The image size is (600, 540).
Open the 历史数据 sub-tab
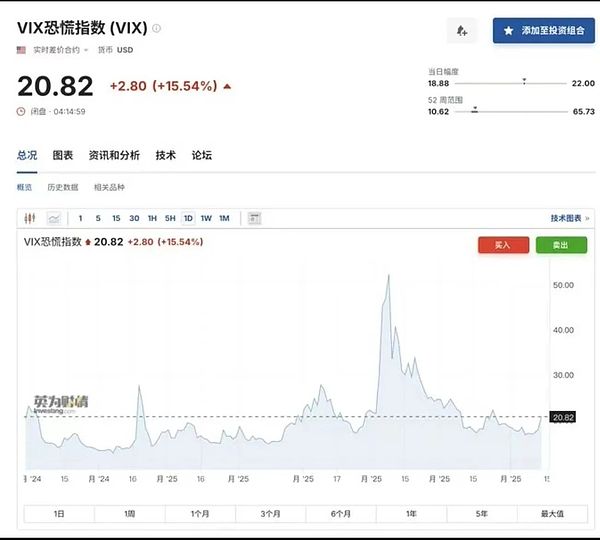pyautogui.click(x=62, y=187)
